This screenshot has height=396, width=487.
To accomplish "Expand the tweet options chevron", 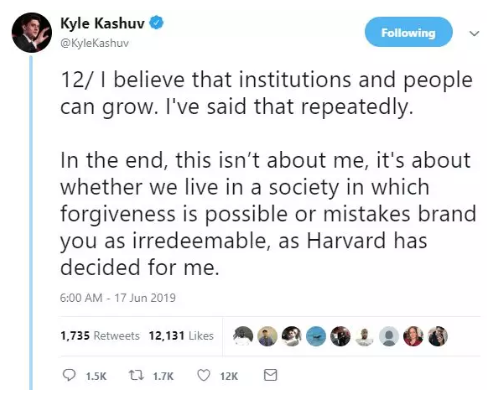I will coord(474,33).
